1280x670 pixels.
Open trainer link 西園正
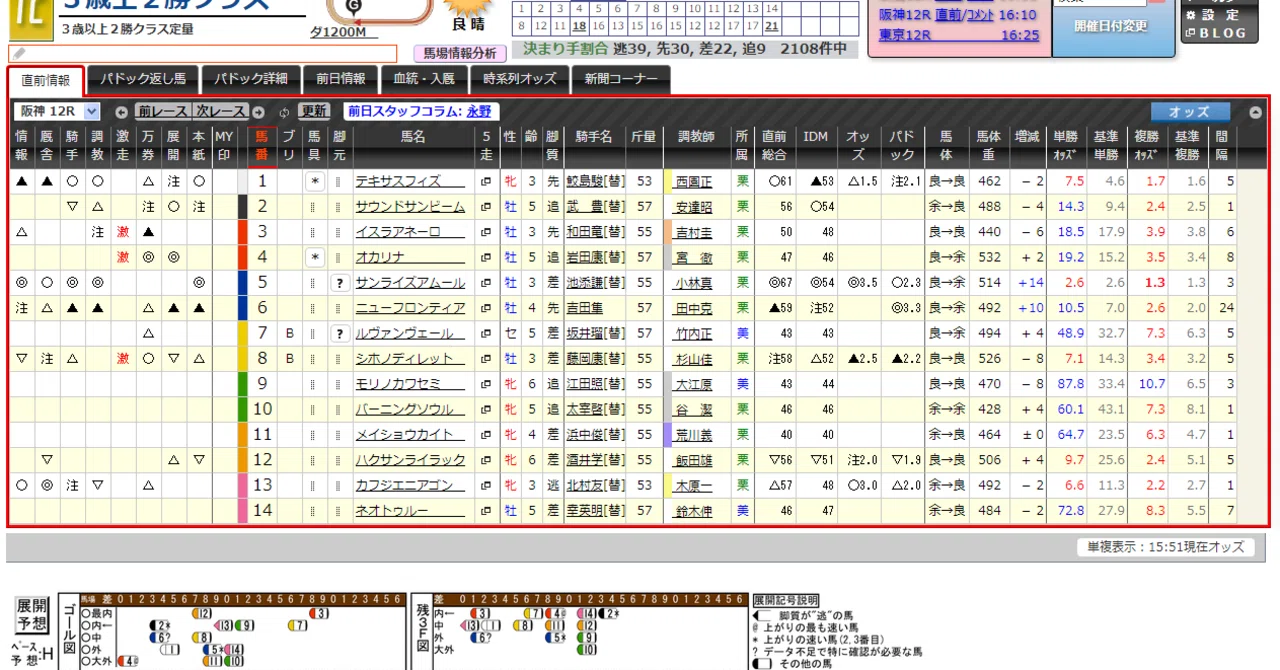tap(694, 182)
